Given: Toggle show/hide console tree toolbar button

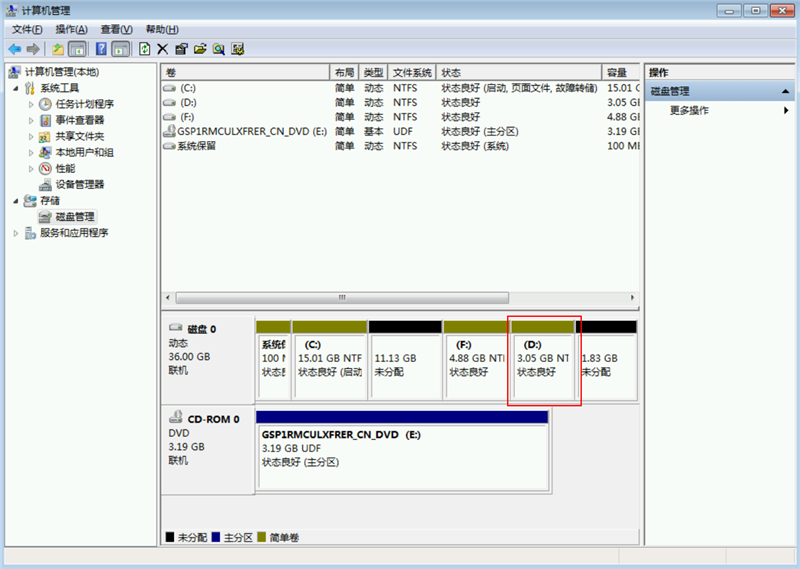Looking at the screenshot, I should coord(77,49).
